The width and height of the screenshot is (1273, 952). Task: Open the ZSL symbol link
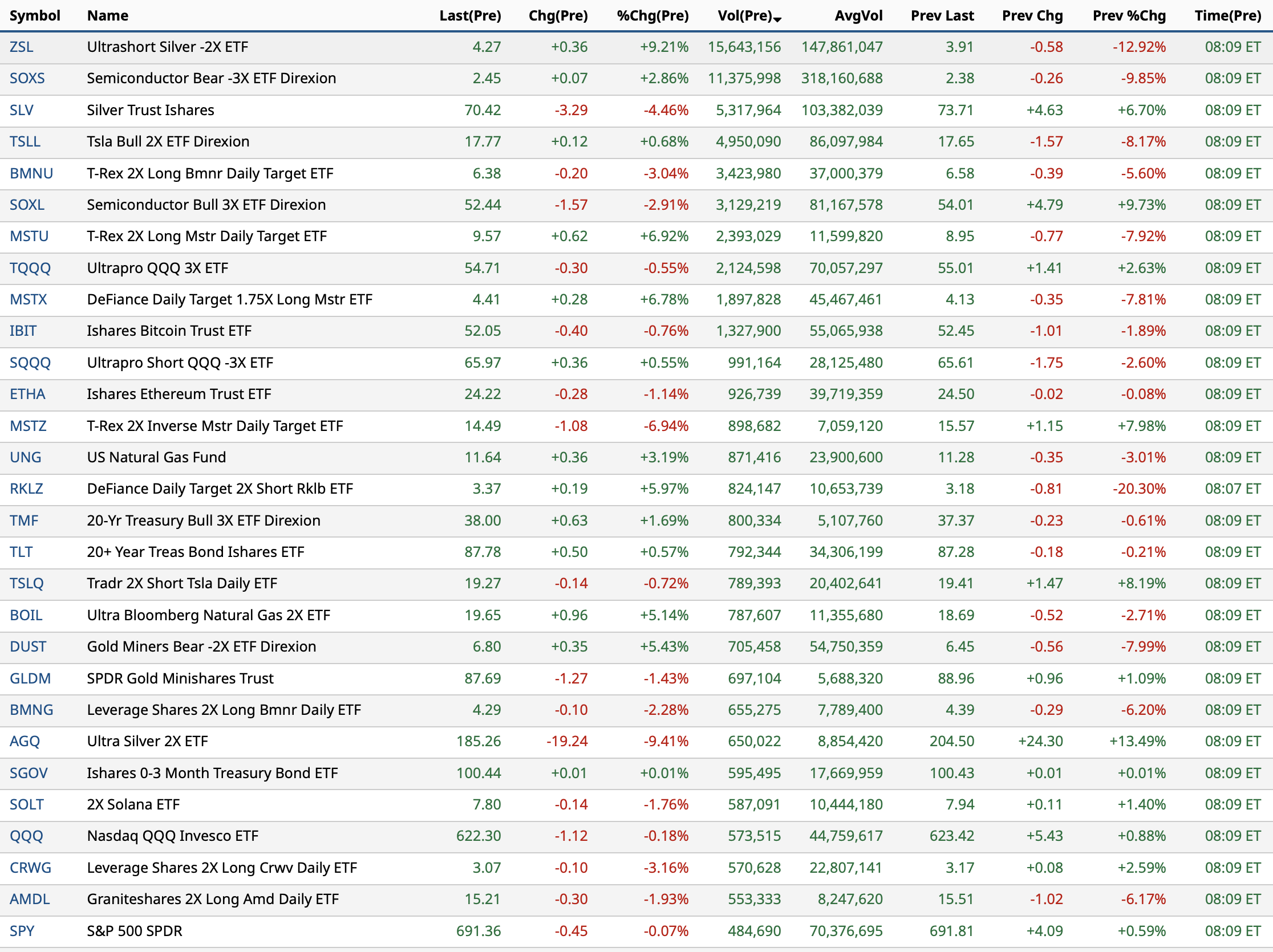(21, 47)
